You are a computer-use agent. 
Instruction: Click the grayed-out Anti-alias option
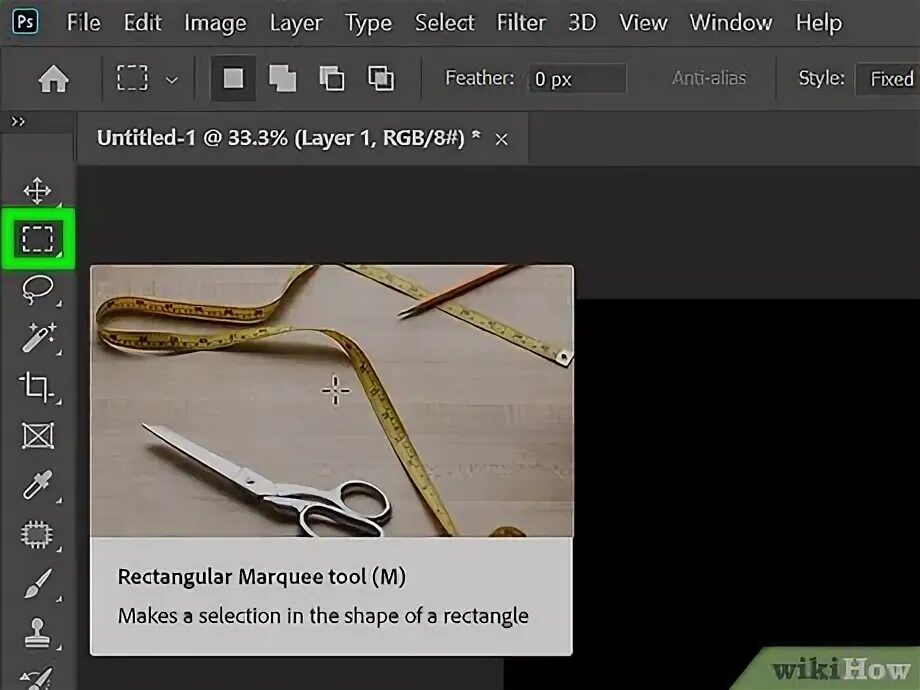(x=709, y=78)
